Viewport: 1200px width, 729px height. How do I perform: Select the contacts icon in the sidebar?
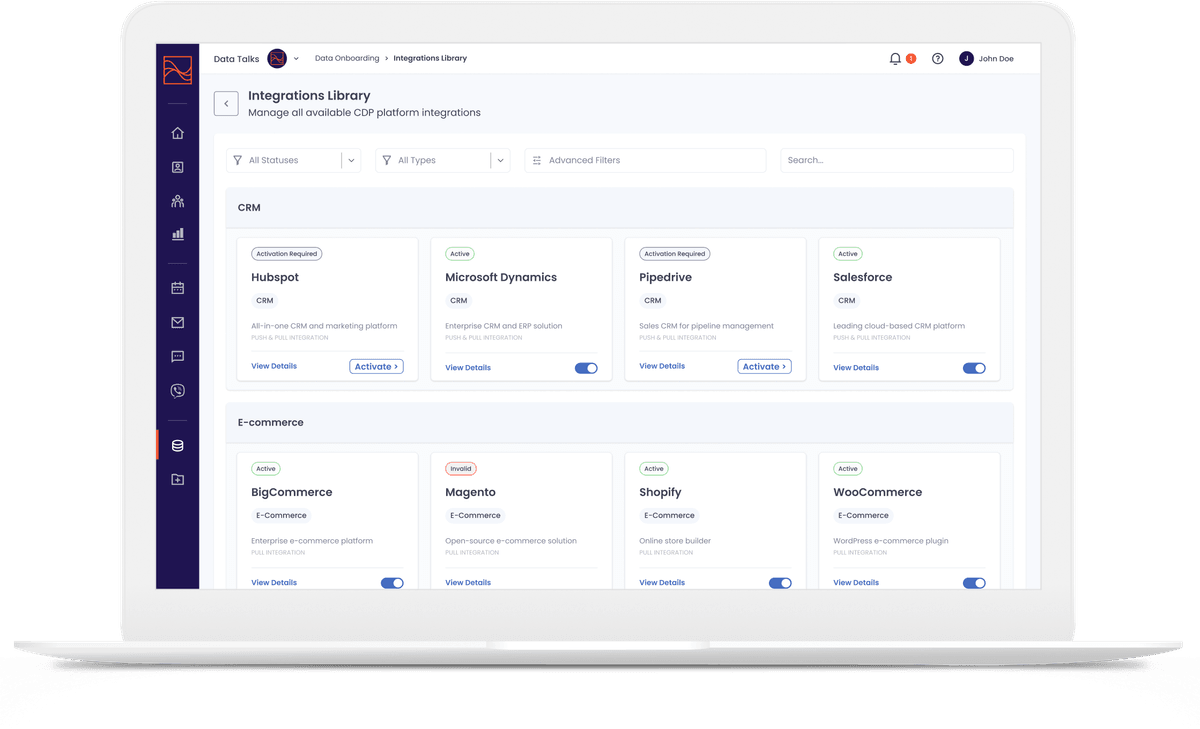[177, 166]
